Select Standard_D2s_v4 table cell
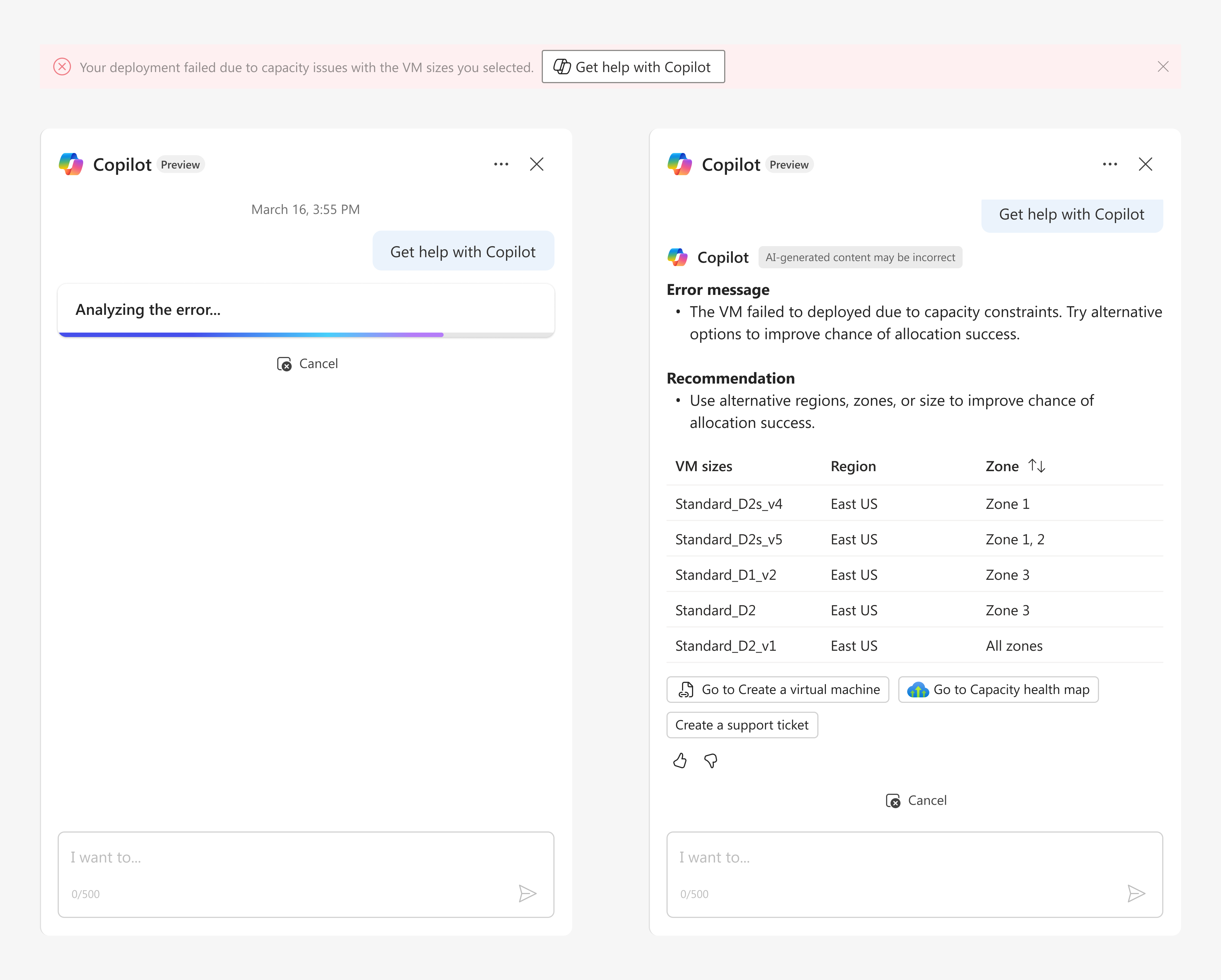Viewport: 1221px width, 980px height. click(729, 504)
